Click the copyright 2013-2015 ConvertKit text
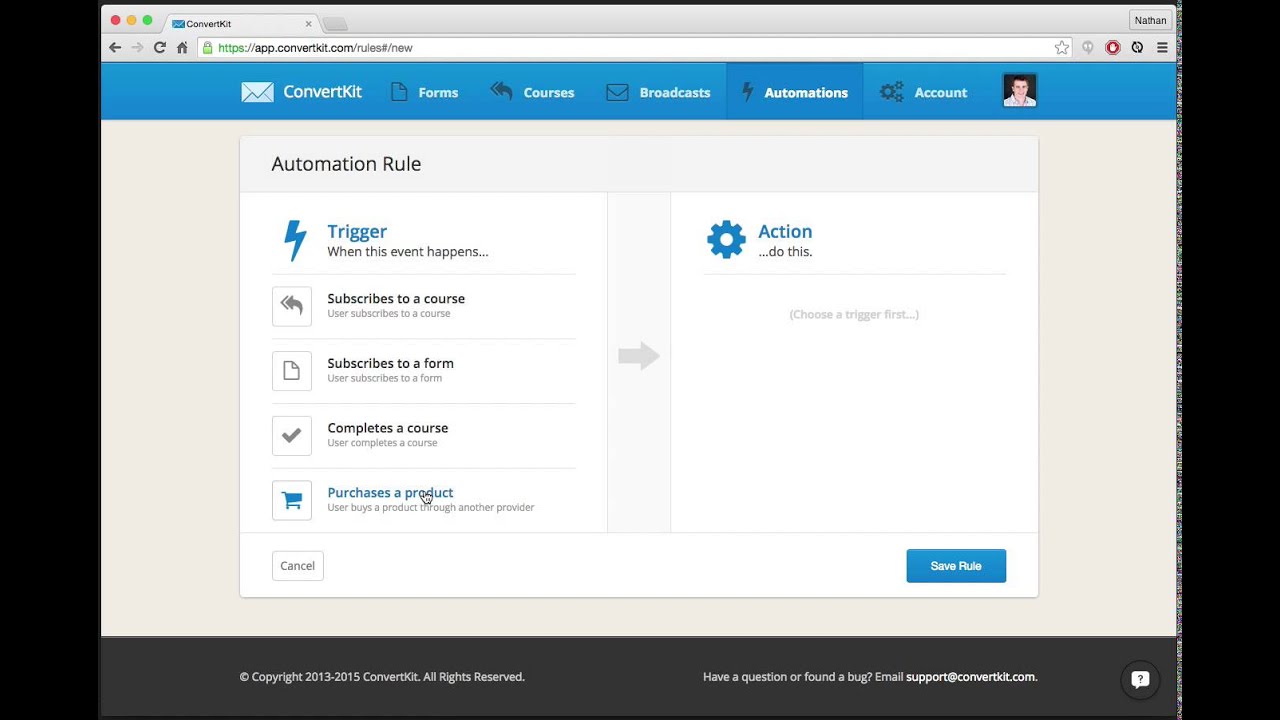Screen dimensions: 1280x720 point(382,677)
